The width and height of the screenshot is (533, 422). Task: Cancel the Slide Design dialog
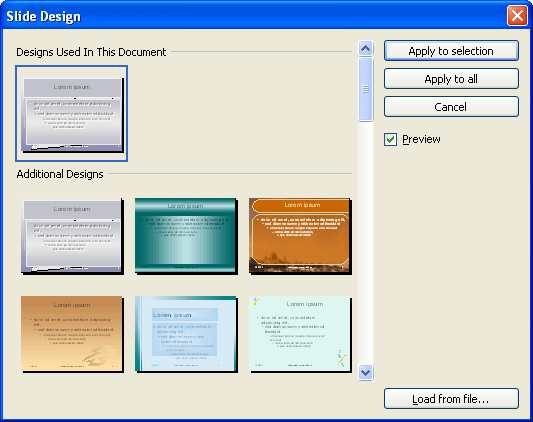[x=451, y=107]
